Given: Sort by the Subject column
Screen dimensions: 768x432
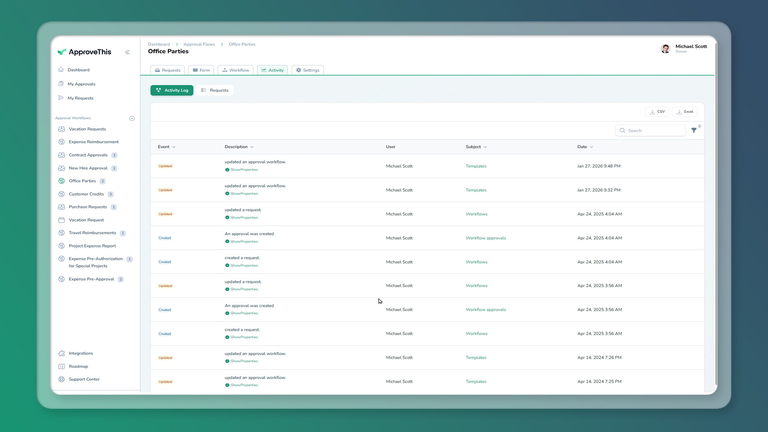Looking at the screenshot, I should click(x=476, y=147).
